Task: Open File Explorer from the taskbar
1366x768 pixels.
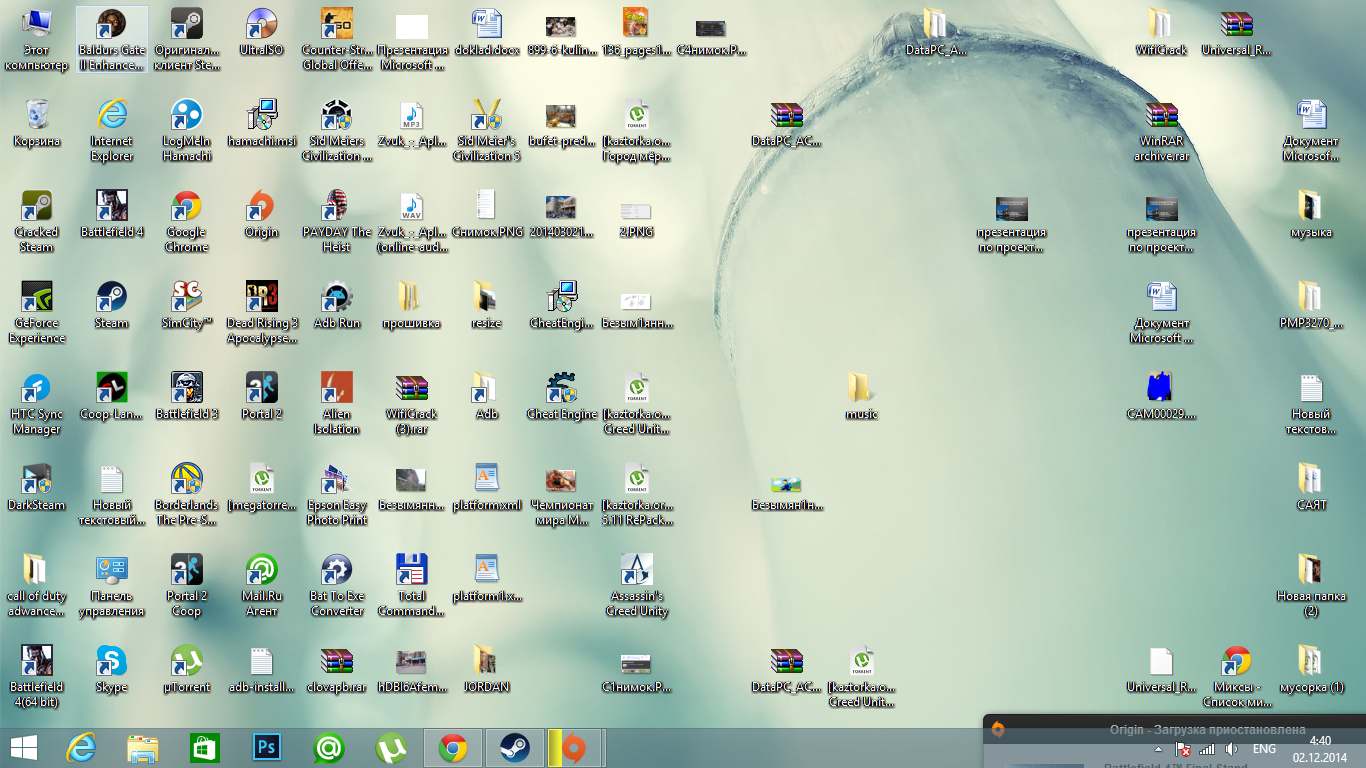Action: coord(143,748)
